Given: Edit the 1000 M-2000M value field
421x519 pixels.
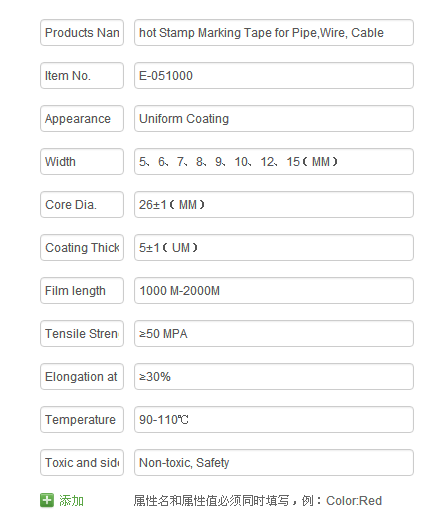Looking at the screenshot, I should pos(274,291).
